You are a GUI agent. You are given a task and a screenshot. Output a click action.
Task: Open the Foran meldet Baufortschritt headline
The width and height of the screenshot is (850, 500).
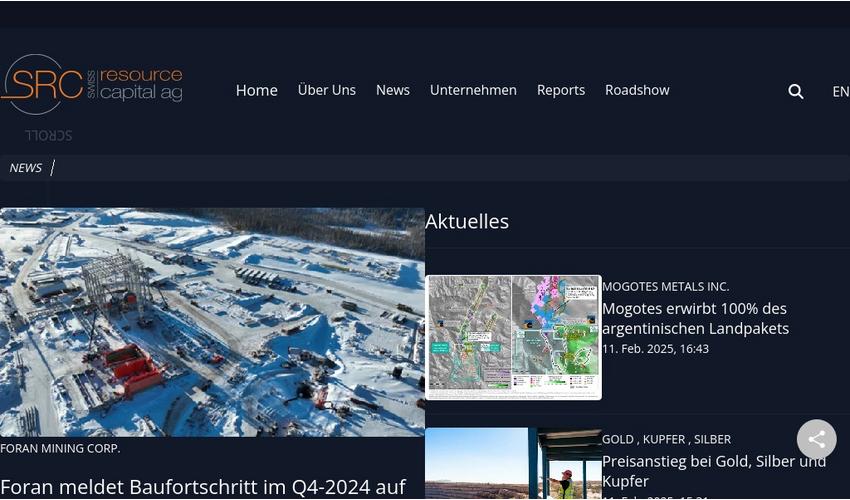pyautogui.click(x=203, y=488)
